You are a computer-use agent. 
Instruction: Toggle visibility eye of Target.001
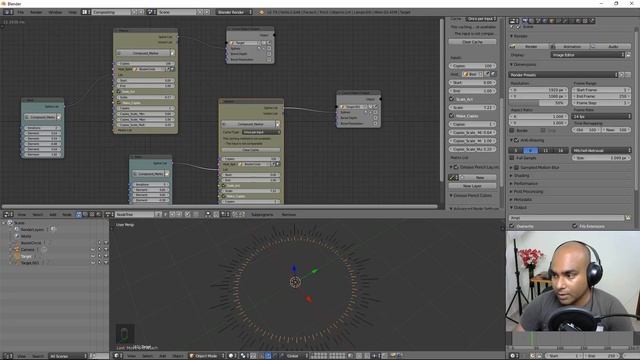point(93,263)
